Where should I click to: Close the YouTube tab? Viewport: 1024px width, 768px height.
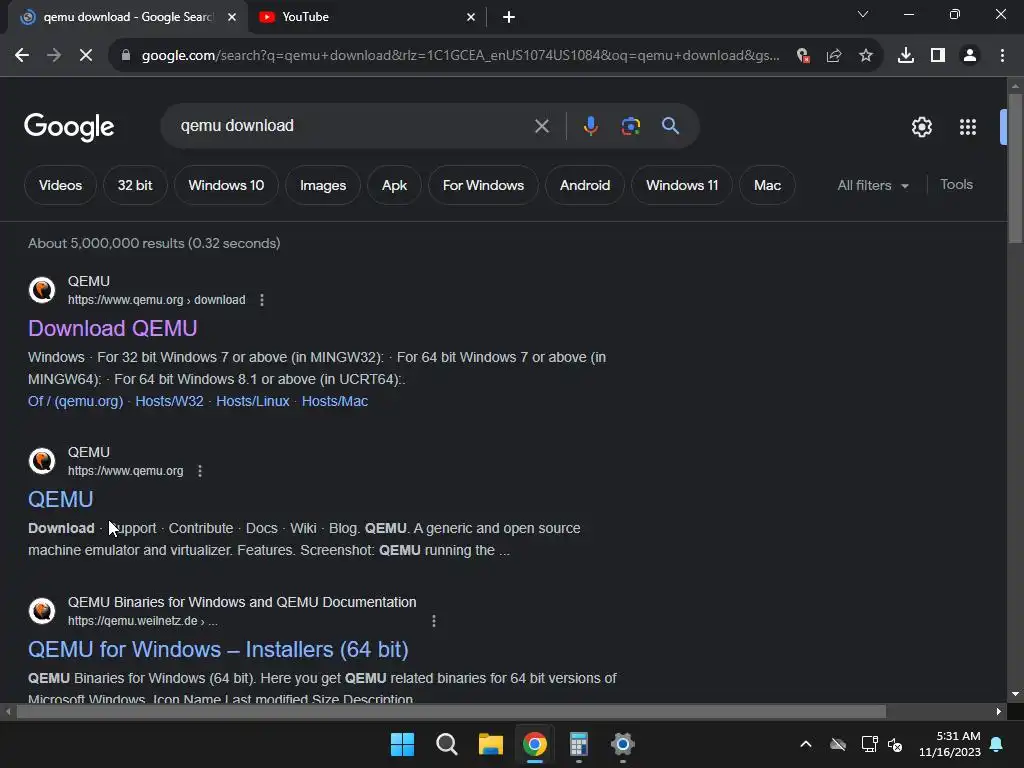tap(471, 17)
